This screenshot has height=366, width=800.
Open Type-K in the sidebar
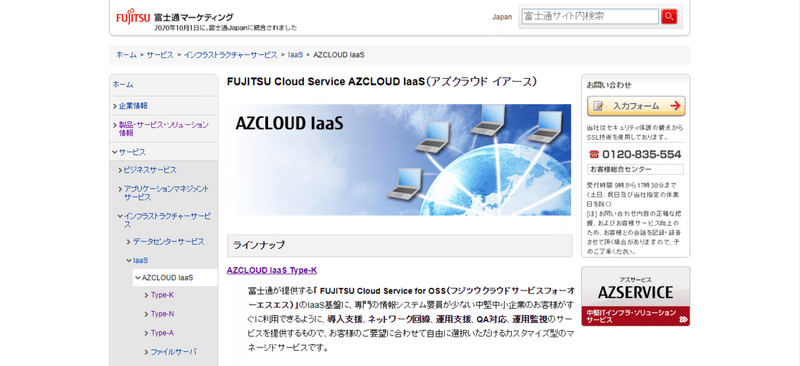pyautogui.click(x=162, y=295)
